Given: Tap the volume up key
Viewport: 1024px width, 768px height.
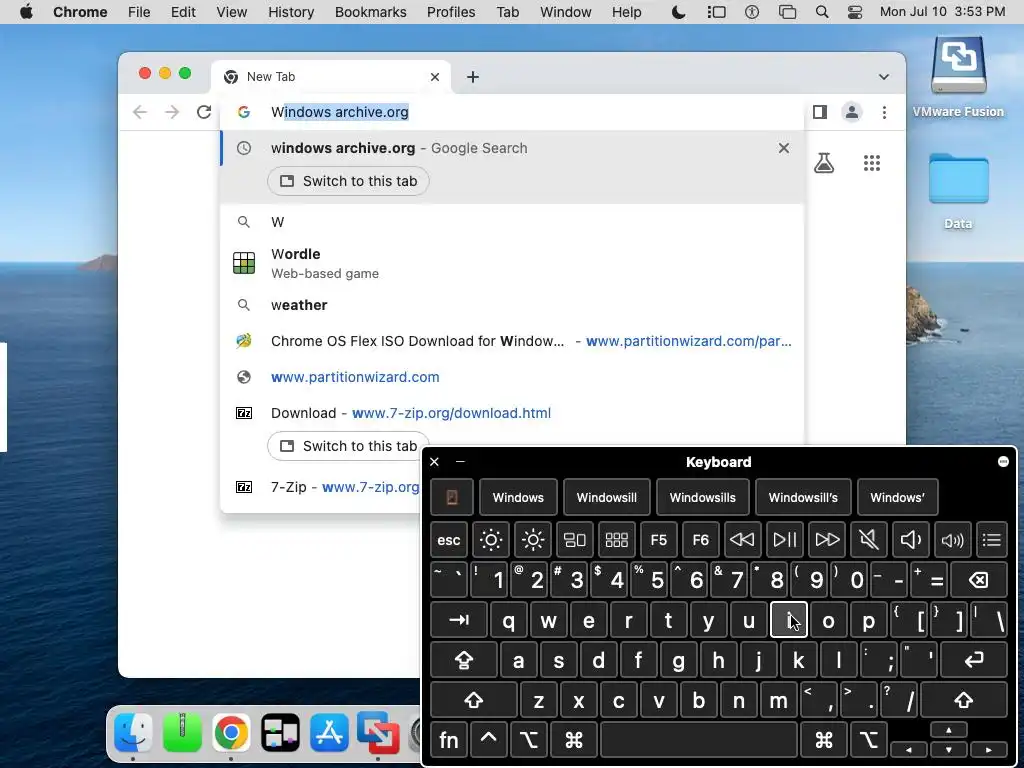Looking at the screenshot, I should (952, 540).
